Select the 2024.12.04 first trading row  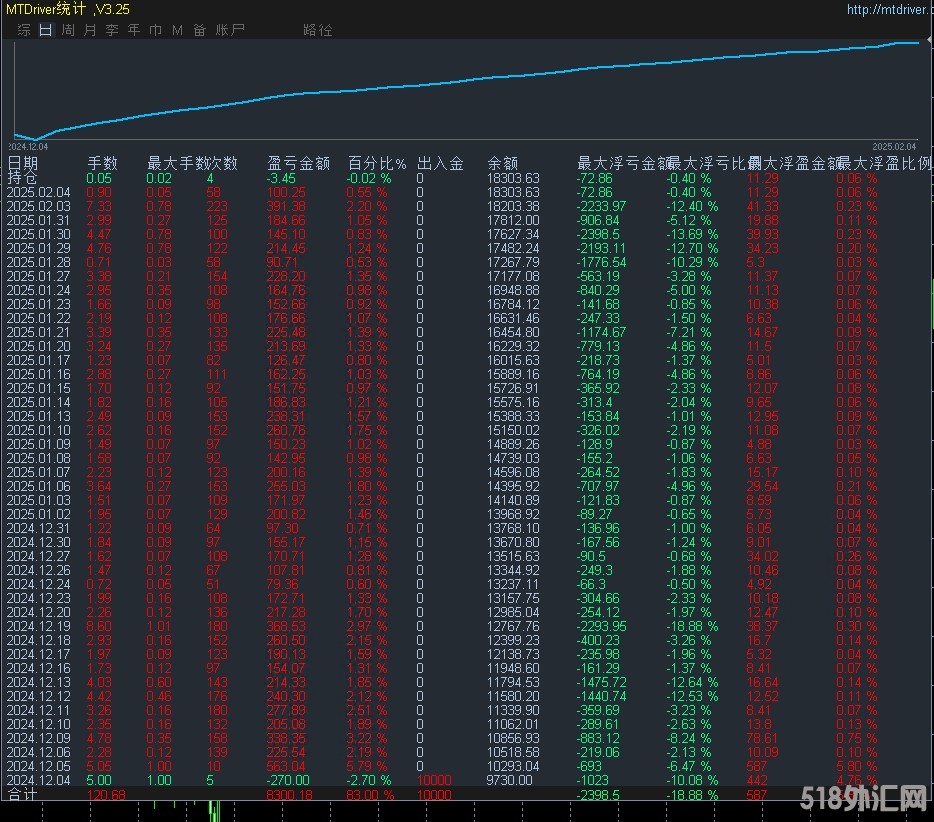[39, 780]
